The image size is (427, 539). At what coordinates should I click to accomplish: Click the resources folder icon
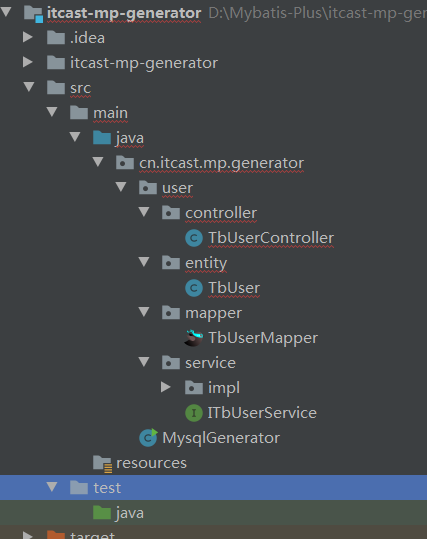102,464
